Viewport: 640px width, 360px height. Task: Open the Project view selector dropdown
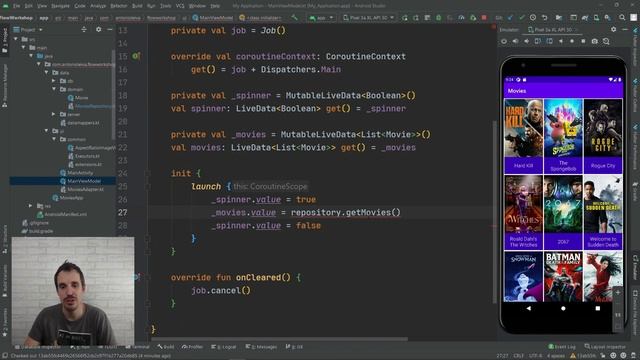point(28,29)
